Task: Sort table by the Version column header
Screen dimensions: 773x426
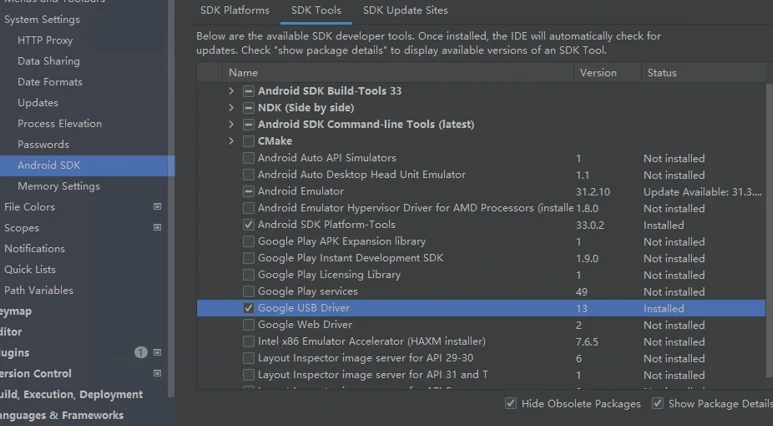Action: (x=597, y=72)
